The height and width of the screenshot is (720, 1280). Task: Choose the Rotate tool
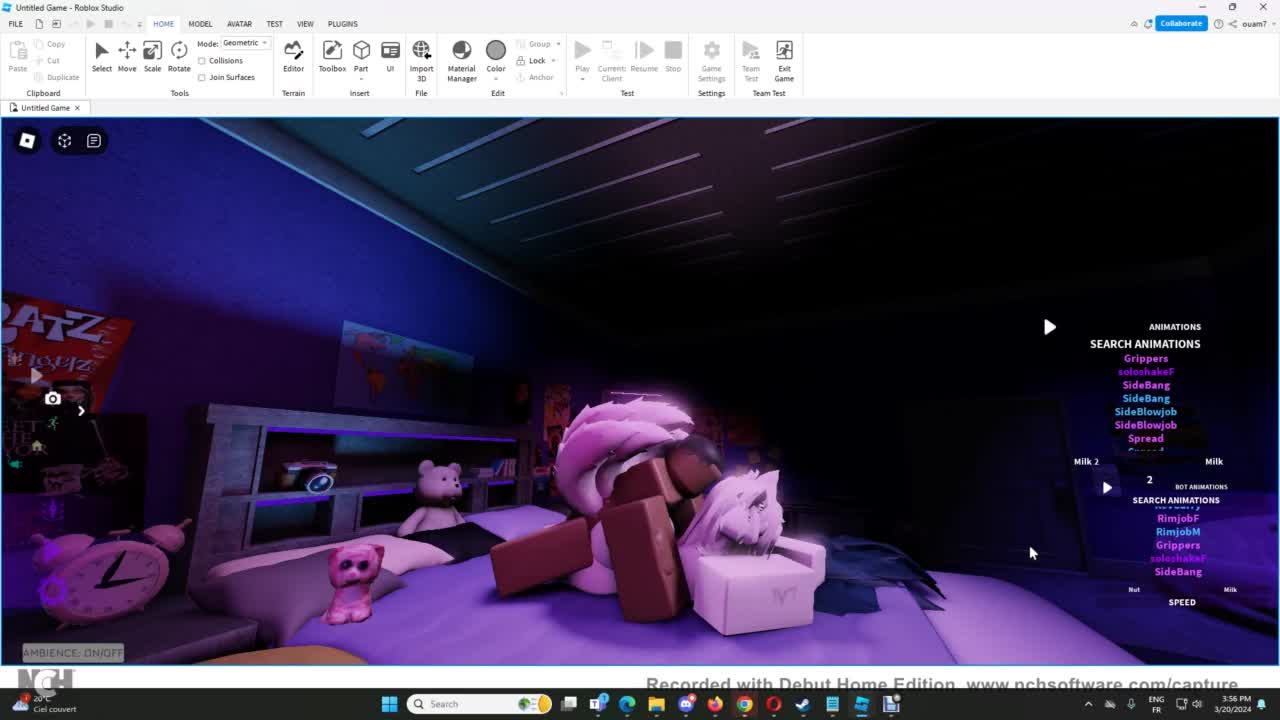(179, 56)
